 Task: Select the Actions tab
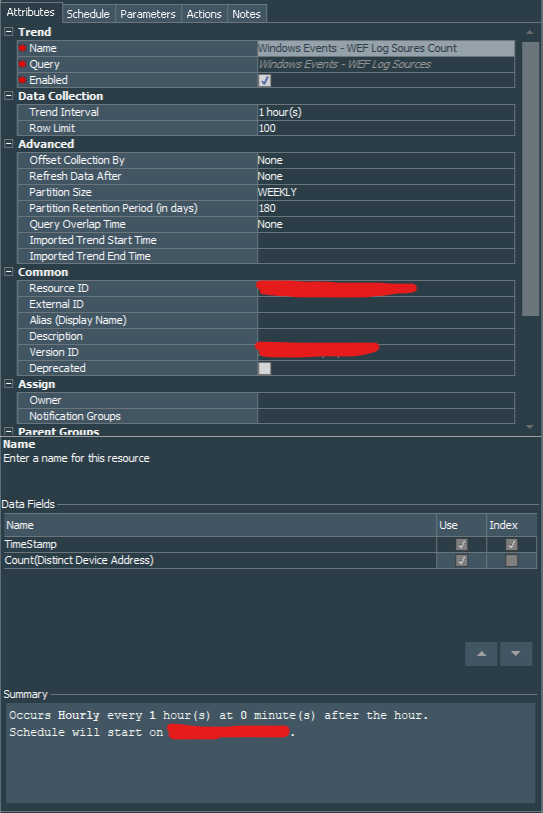[x=204, y=14]
